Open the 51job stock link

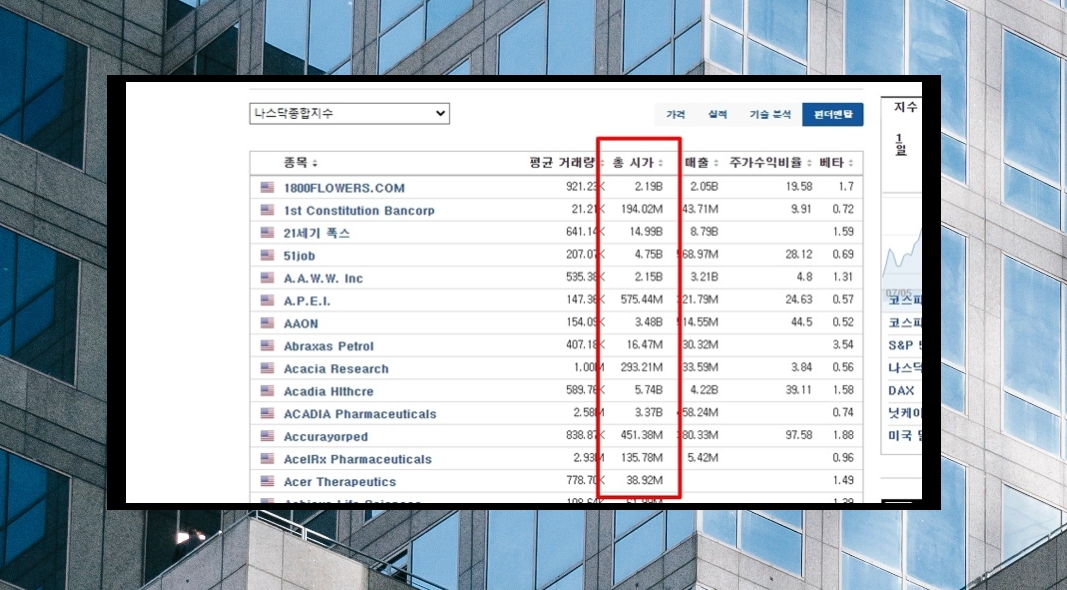pyautogui.click(x=299, y=256)
